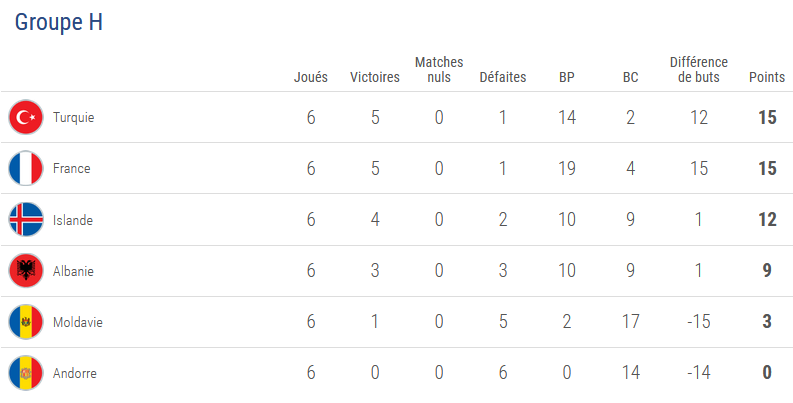
Task: Select the Moldavie flag icon
Action: (x=26, y=322)
